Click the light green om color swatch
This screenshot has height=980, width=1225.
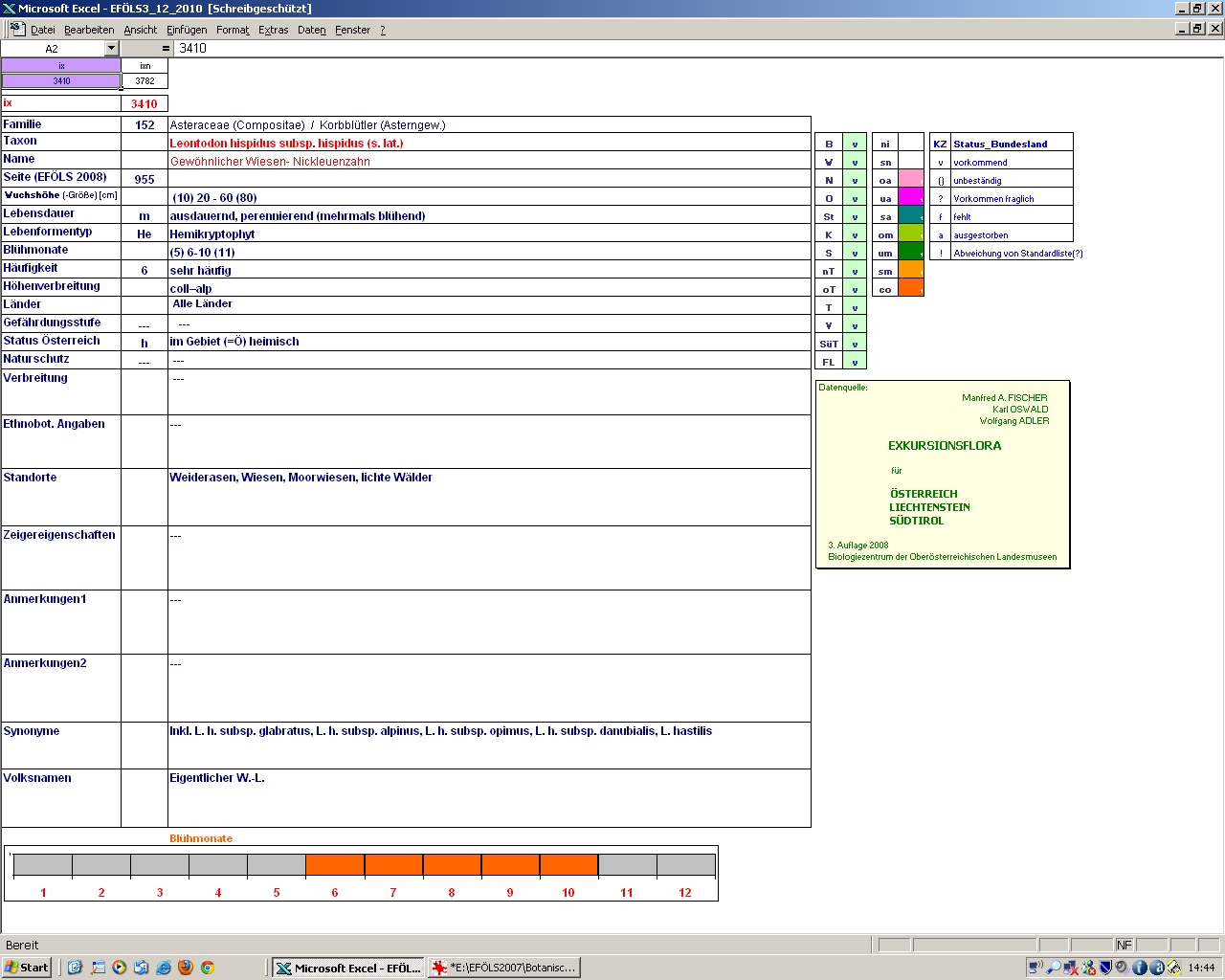click(911, 234)
